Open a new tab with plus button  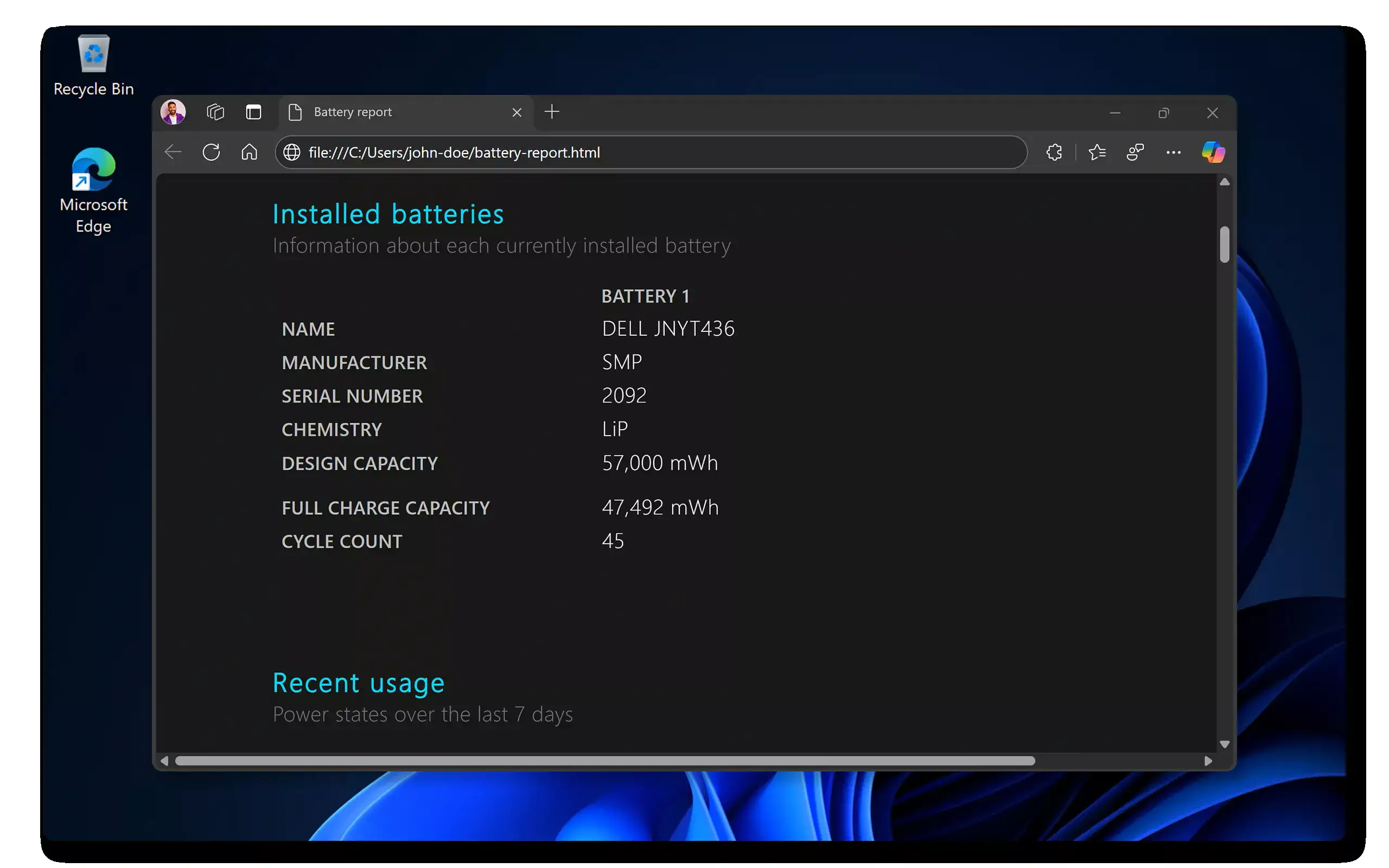pos(552,112)
